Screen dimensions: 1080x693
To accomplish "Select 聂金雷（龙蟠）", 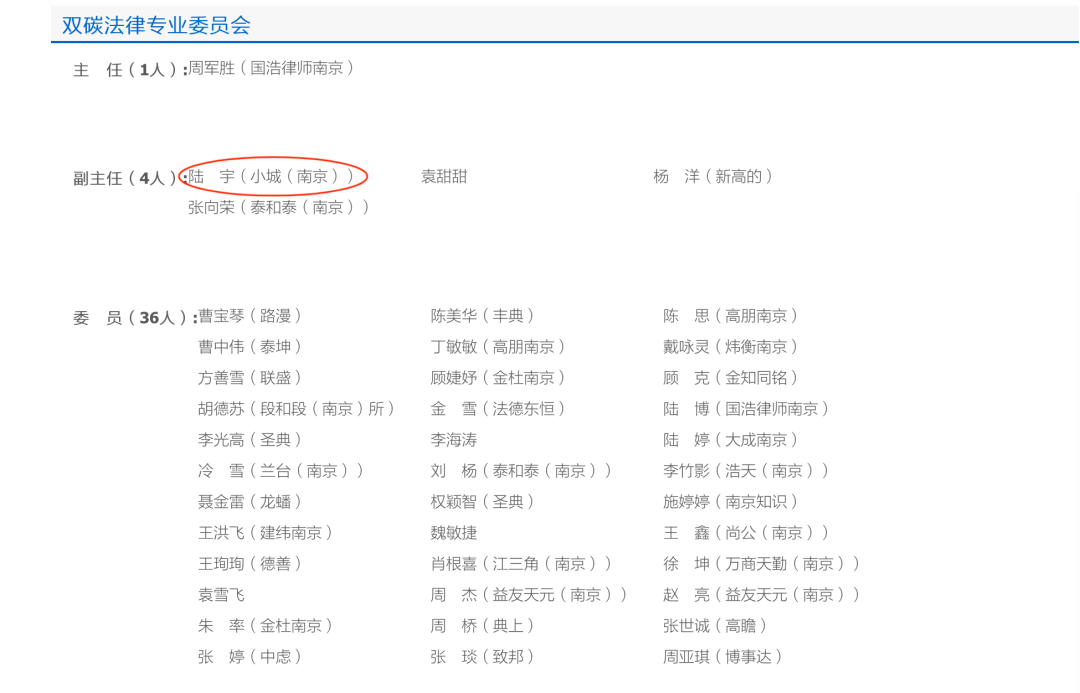I will [x=250, y=502].
